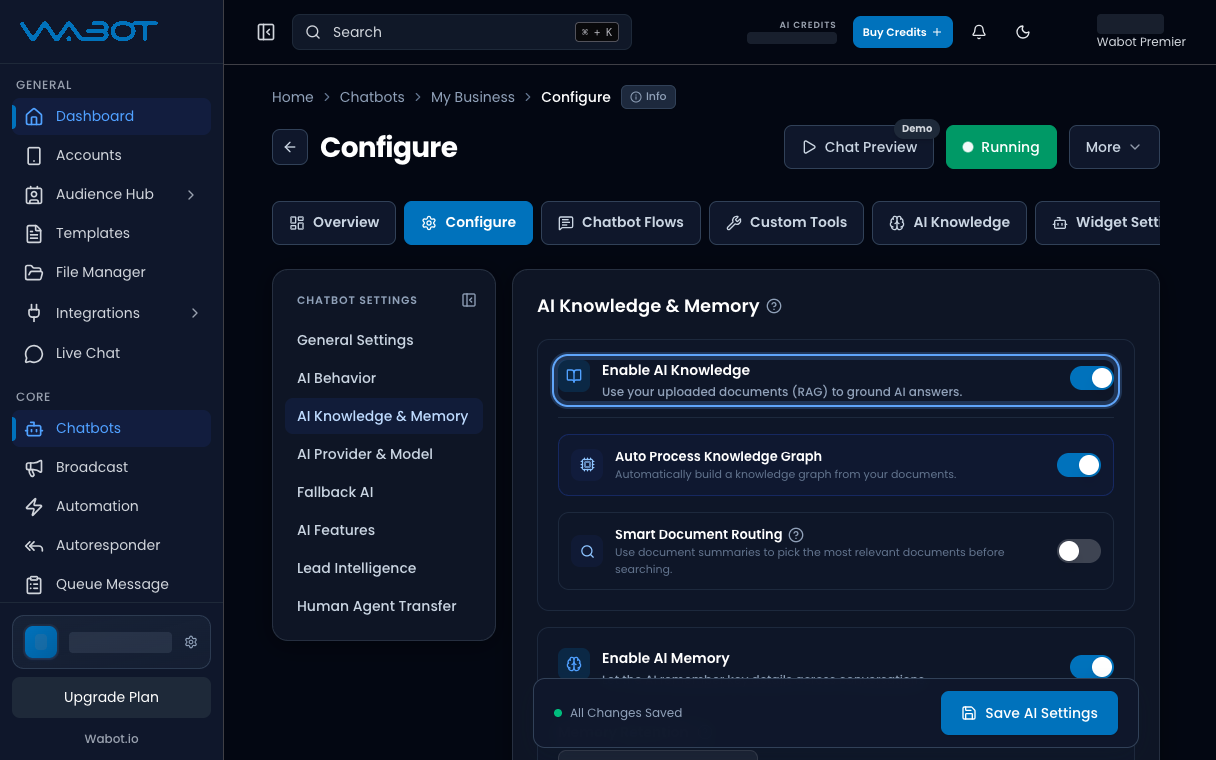
Task: Toggle Enable AI Knowledge switch
Action: 1092,378
